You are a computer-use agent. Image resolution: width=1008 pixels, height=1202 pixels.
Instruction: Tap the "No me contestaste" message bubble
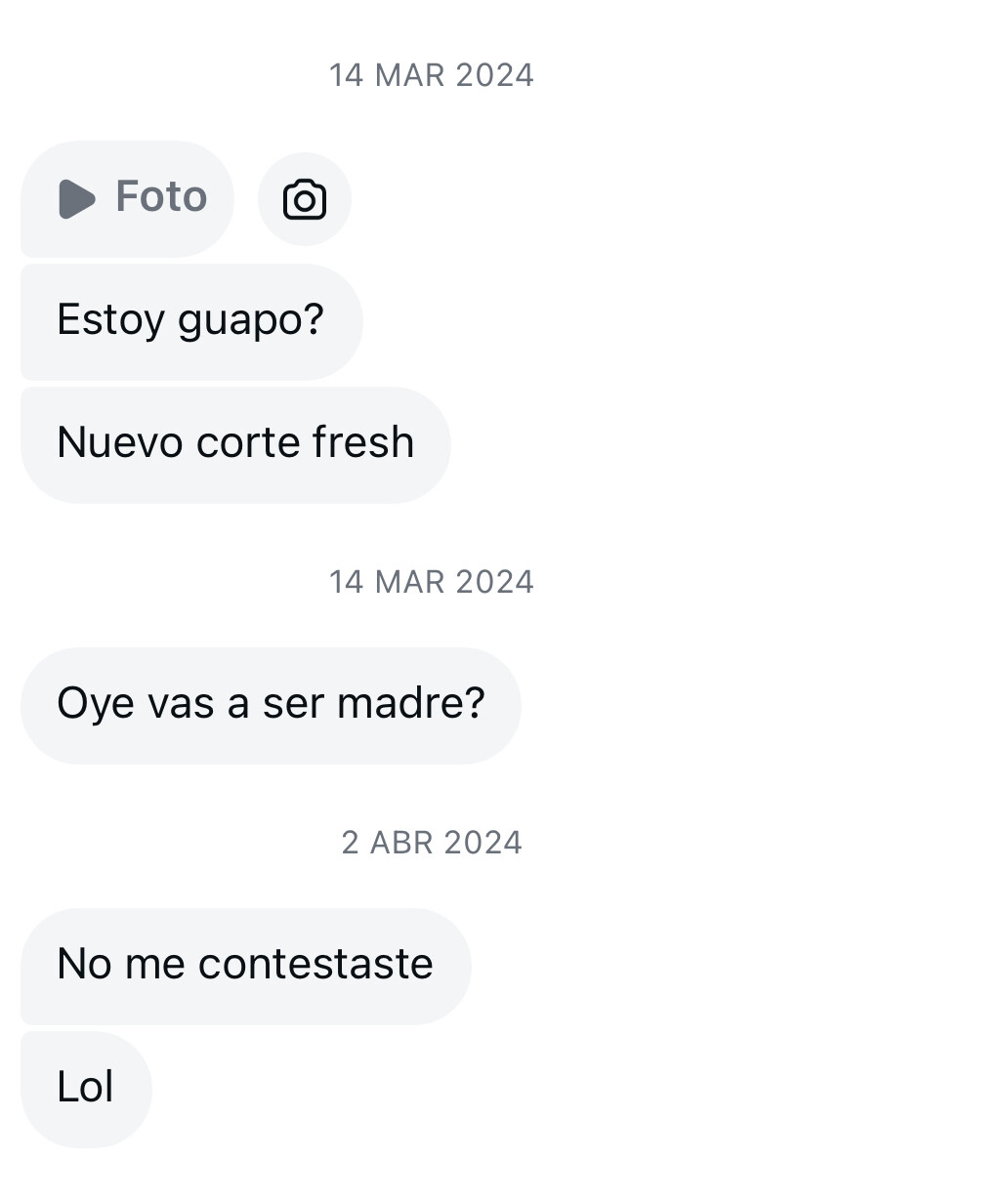[244, 965]
